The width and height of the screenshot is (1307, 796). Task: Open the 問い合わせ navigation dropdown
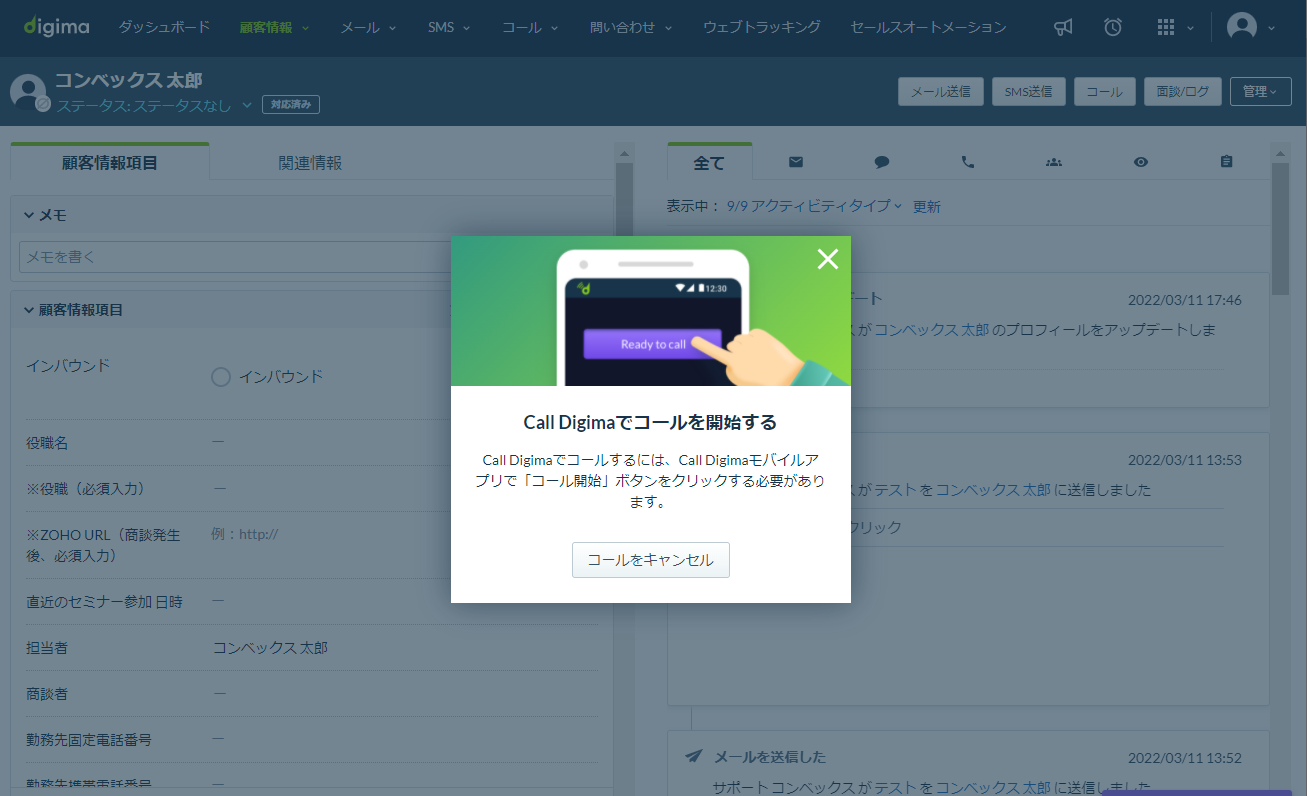point(631,28)
